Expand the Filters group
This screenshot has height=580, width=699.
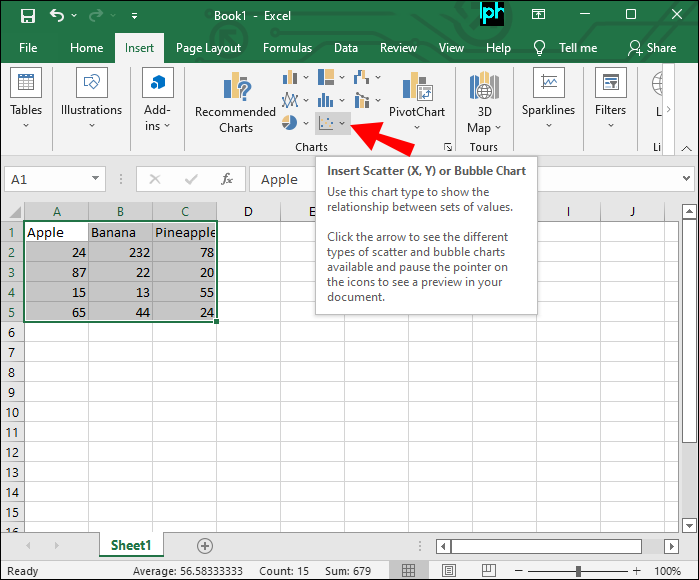(x=610, y=99)
